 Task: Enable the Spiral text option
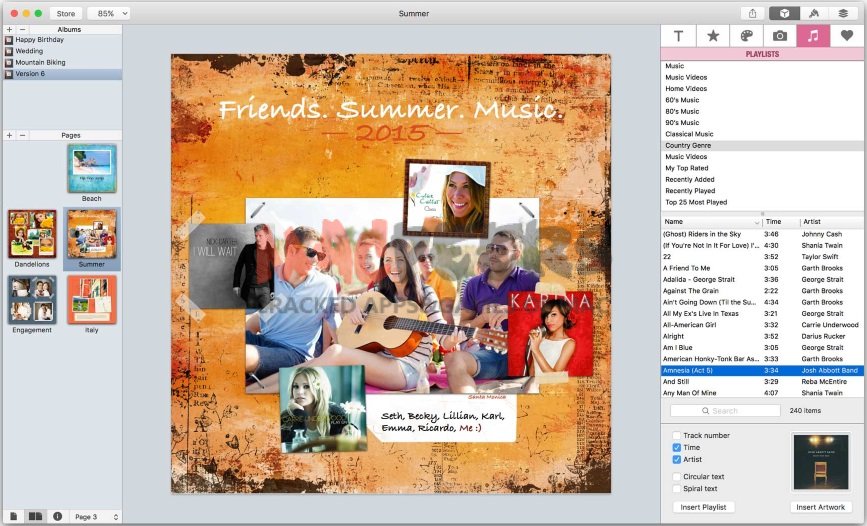(x=677, y=489)
